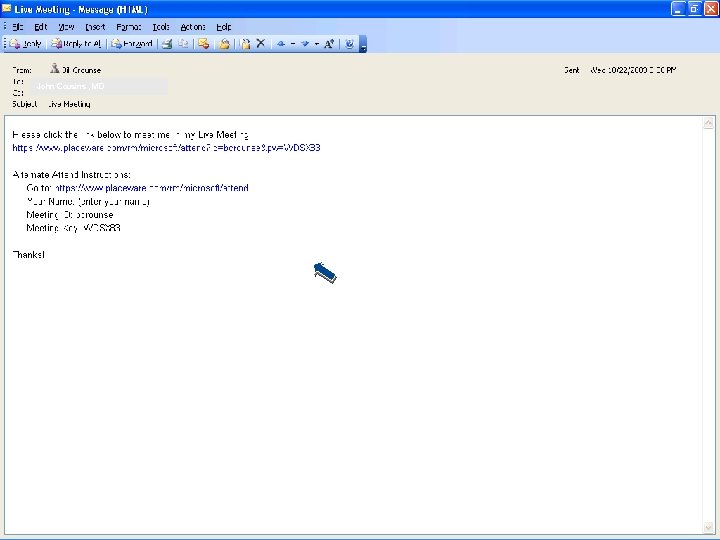Go to the previous item with up arrow
Viewport: 720px width, 540px height.
click(281, 44)
